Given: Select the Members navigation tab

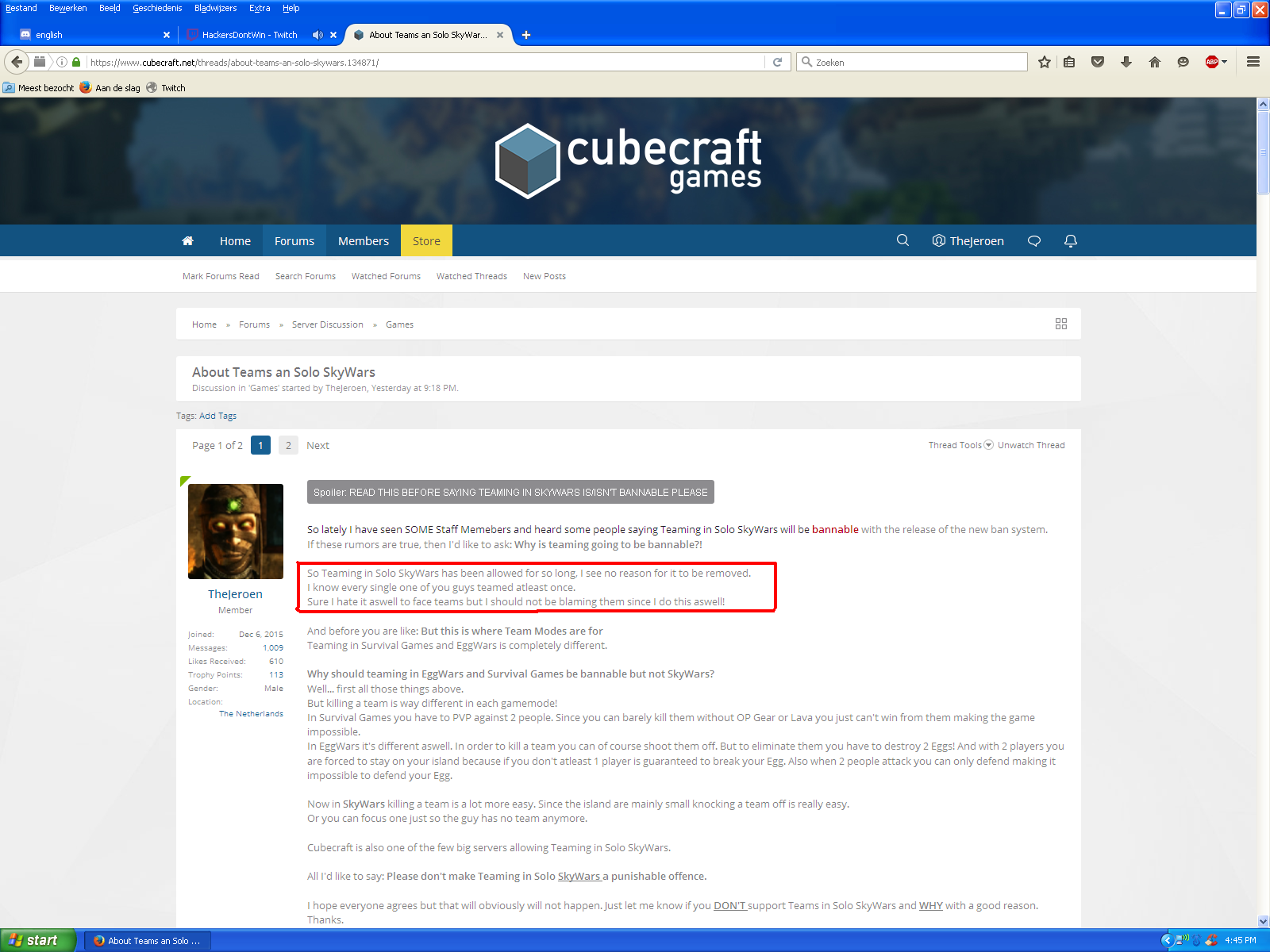Looking at the screenshot, I should pos(364,241).
